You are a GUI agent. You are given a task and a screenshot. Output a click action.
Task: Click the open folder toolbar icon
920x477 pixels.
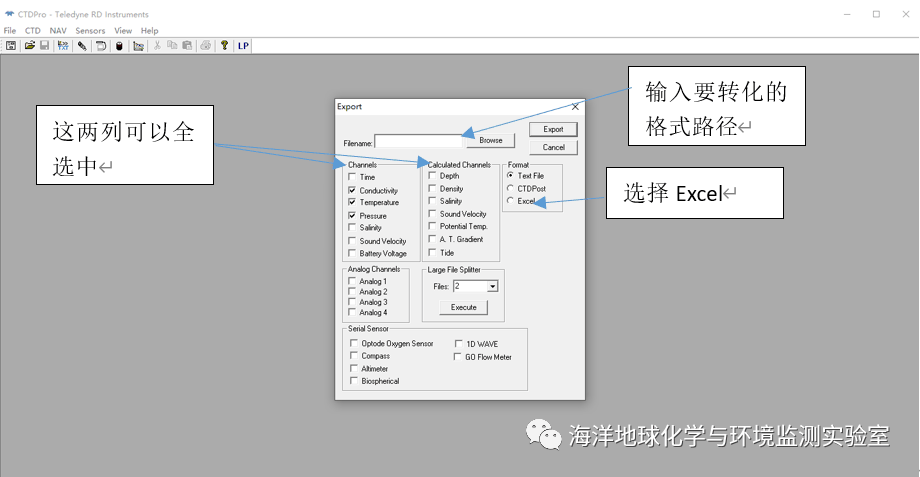pos(30,45)
